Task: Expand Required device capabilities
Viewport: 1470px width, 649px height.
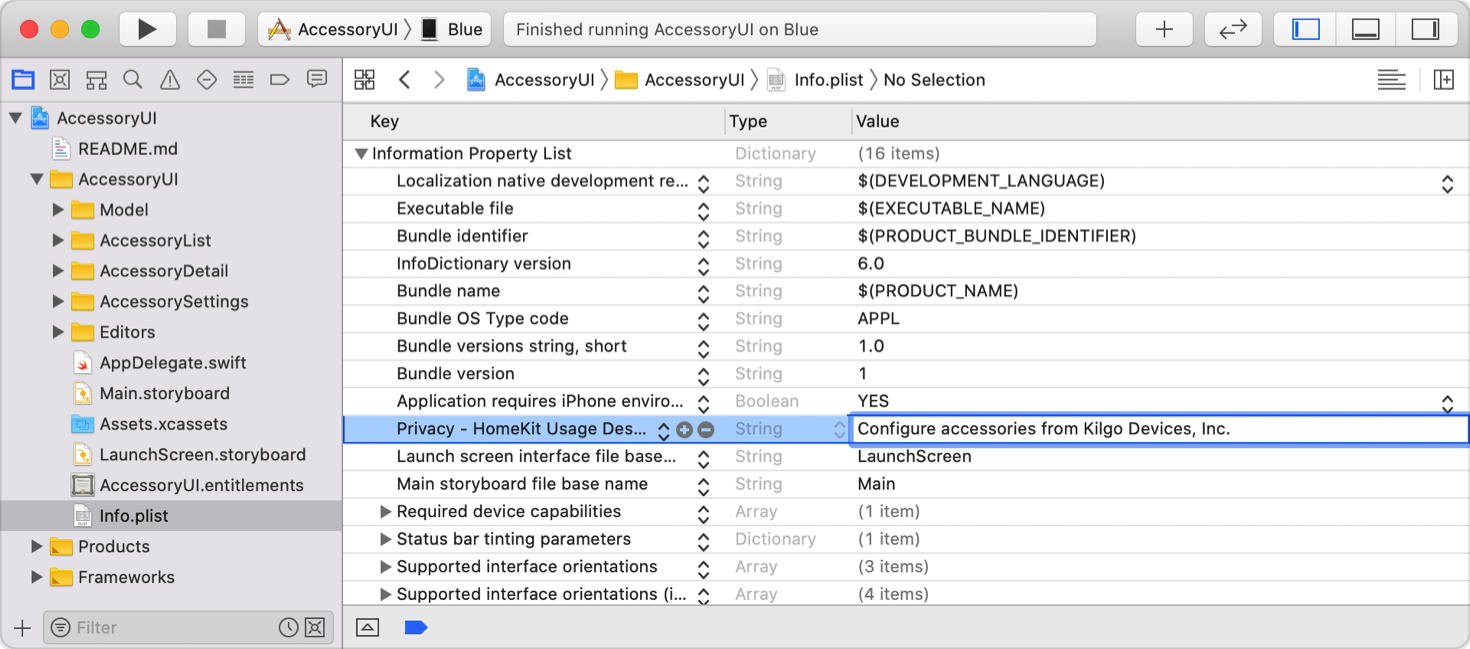Action: click(x=385, y=511)
